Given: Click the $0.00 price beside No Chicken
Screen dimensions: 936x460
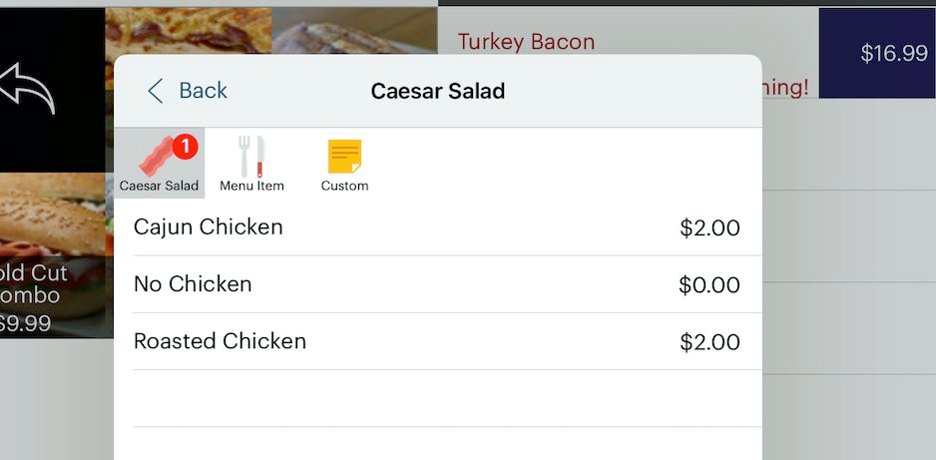Looking at the screenshot, I should coord(709,285).
